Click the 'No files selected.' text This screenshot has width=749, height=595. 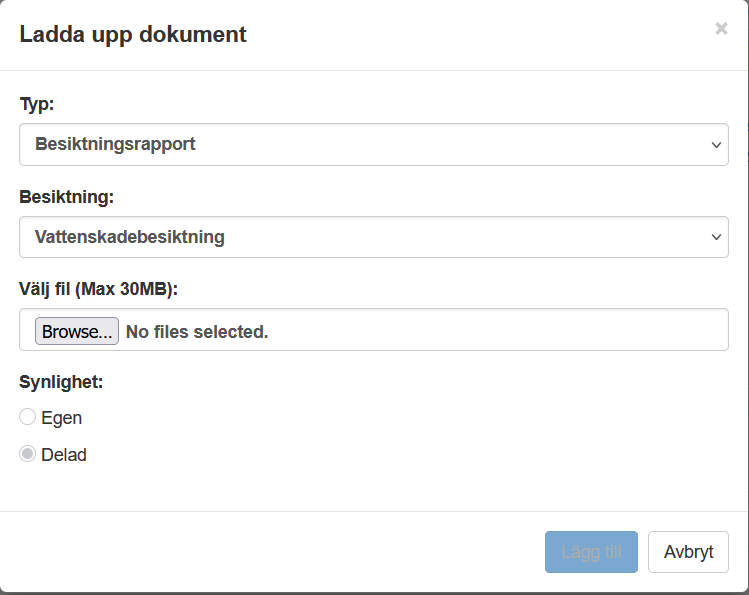[197, 331]
